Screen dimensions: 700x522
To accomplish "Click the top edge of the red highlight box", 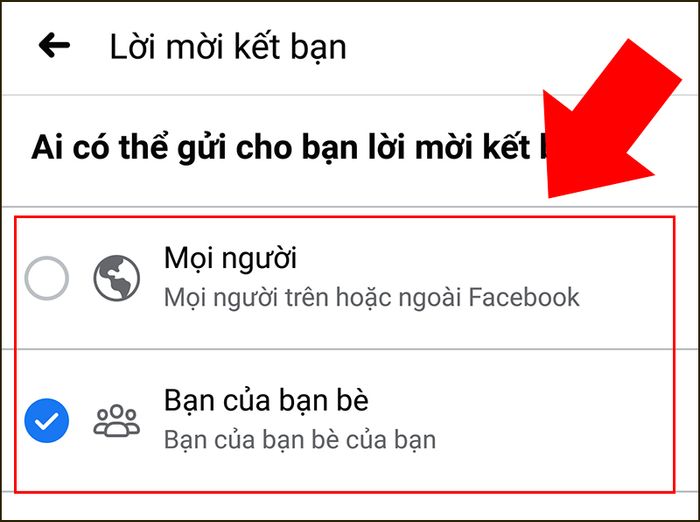I will click(x=344, y=217).
